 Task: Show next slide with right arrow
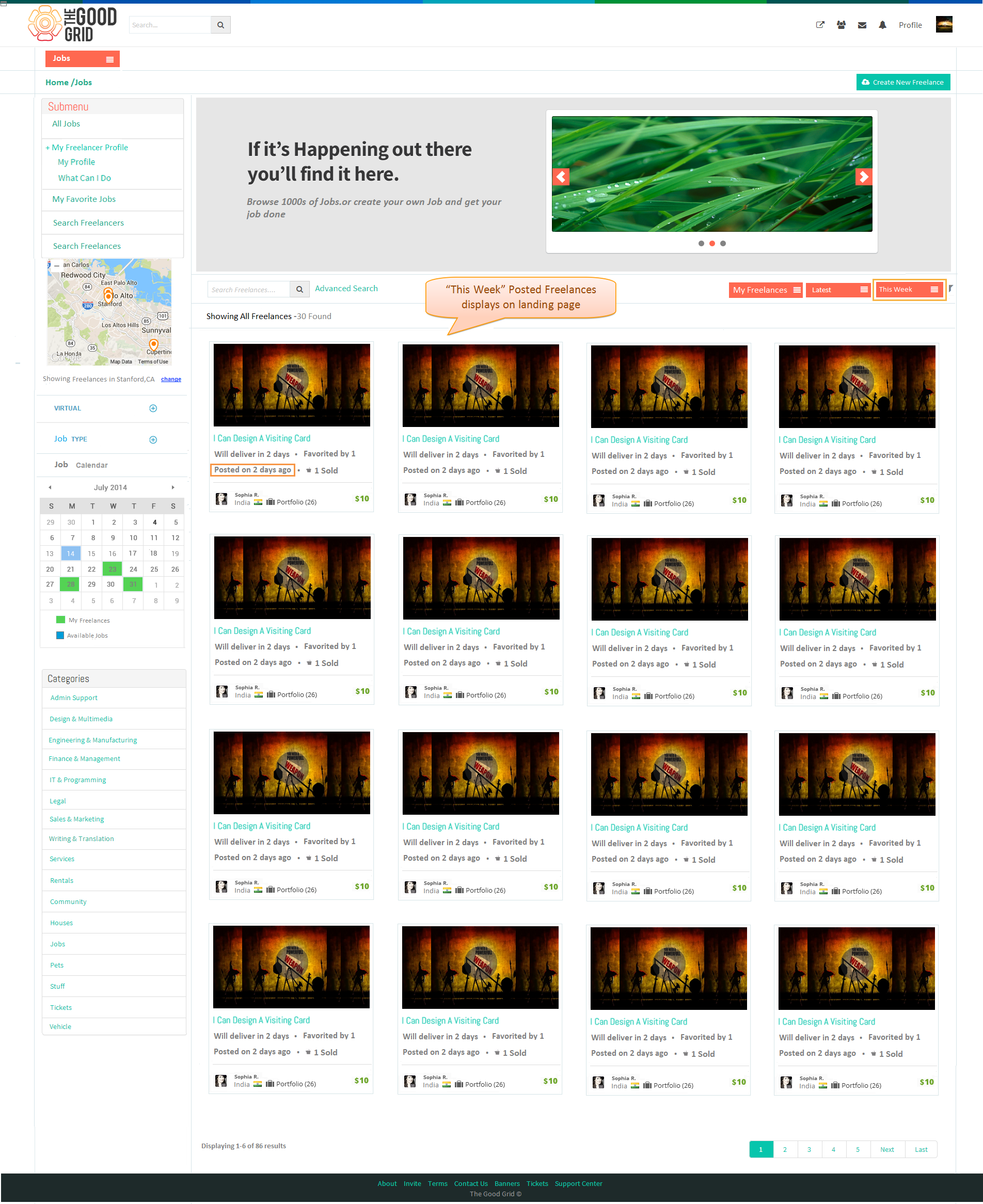pyautogui.click(x=864, y=177)
